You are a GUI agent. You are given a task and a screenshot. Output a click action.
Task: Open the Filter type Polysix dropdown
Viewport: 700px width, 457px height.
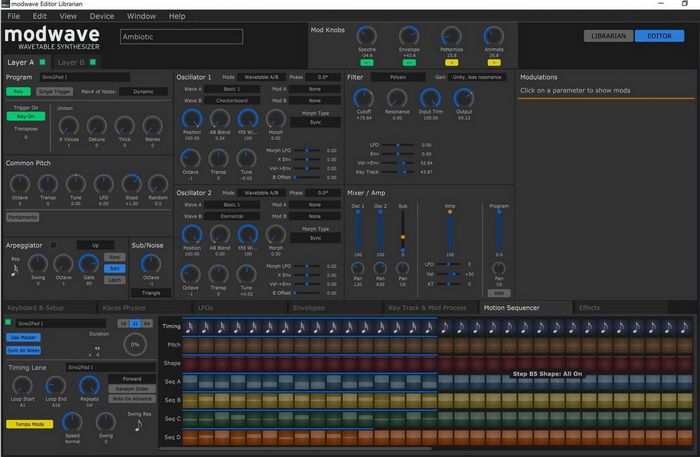(398, 77)
